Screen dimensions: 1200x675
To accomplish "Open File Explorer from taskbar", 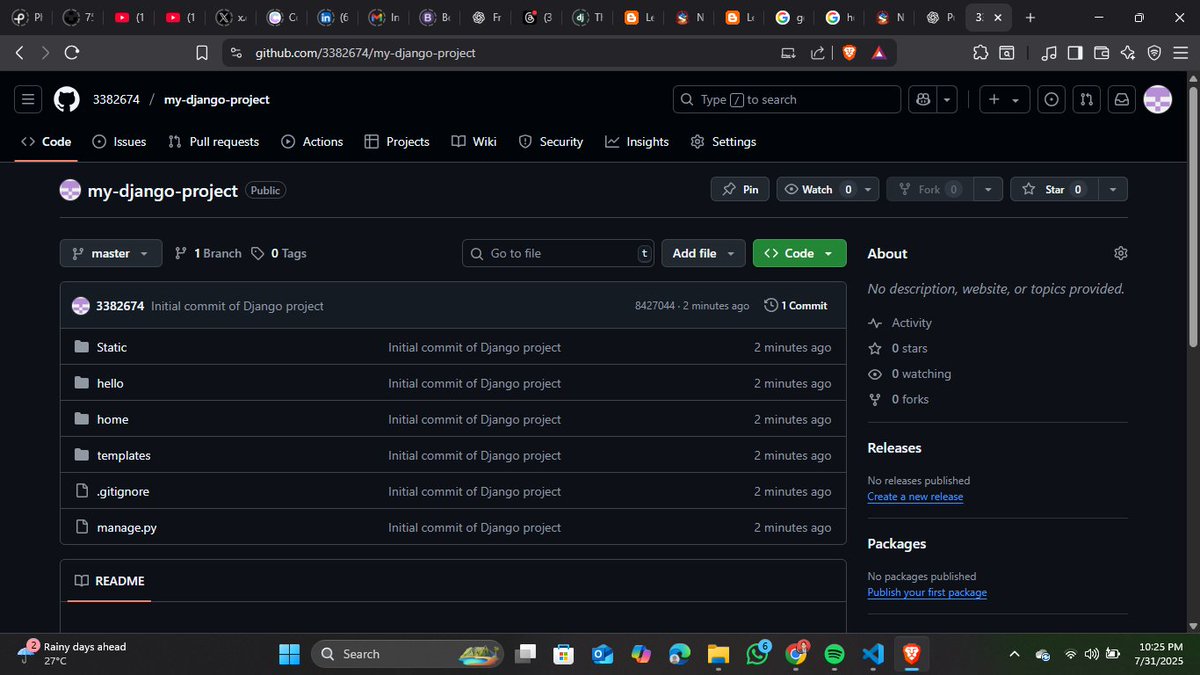I will 718,654.
